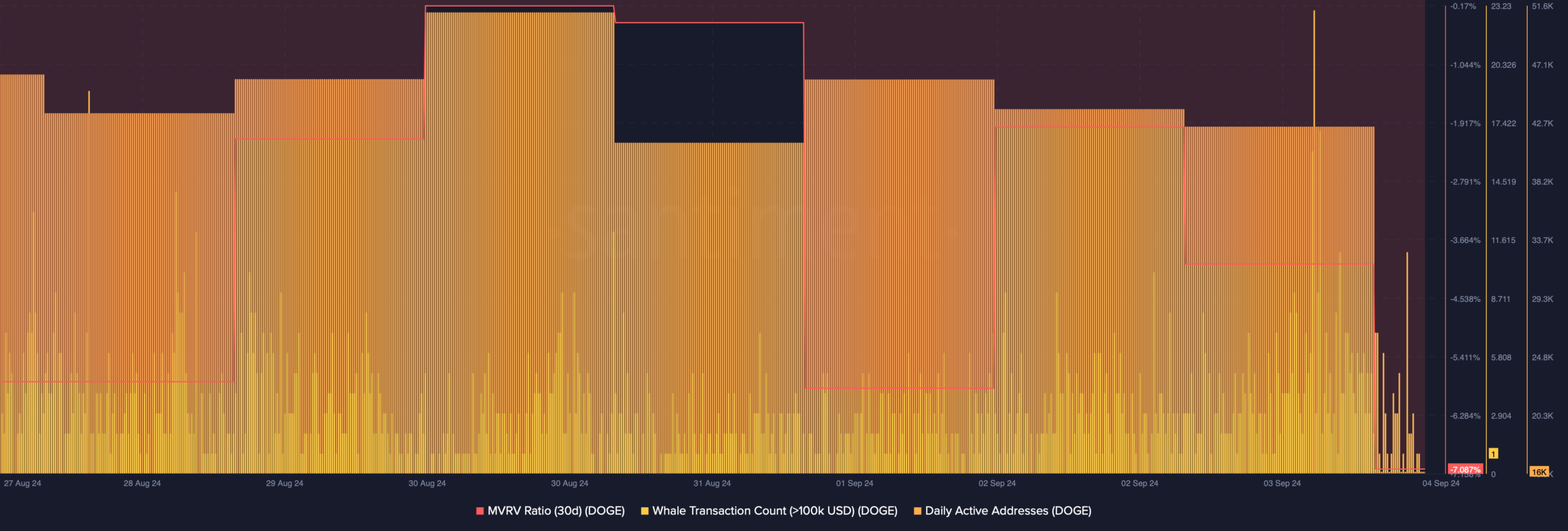This screenshot has height=531, width=1568.
Task: Toggle the Daily Active Addresses (DOGE) legend entry
Action: coord(1002,511)
